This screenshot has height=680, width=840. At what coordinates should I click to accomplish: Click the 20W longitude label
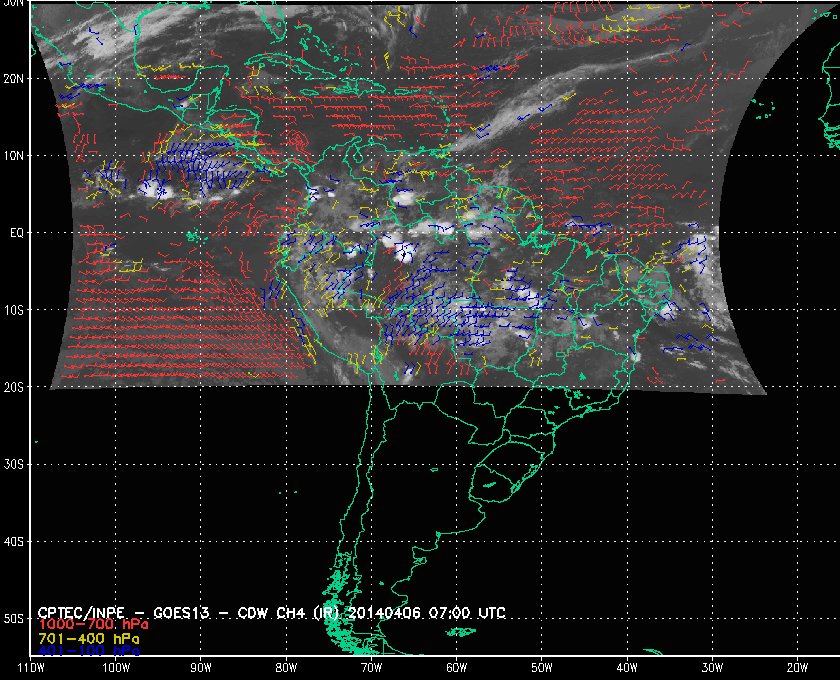(x=797, y=668)
